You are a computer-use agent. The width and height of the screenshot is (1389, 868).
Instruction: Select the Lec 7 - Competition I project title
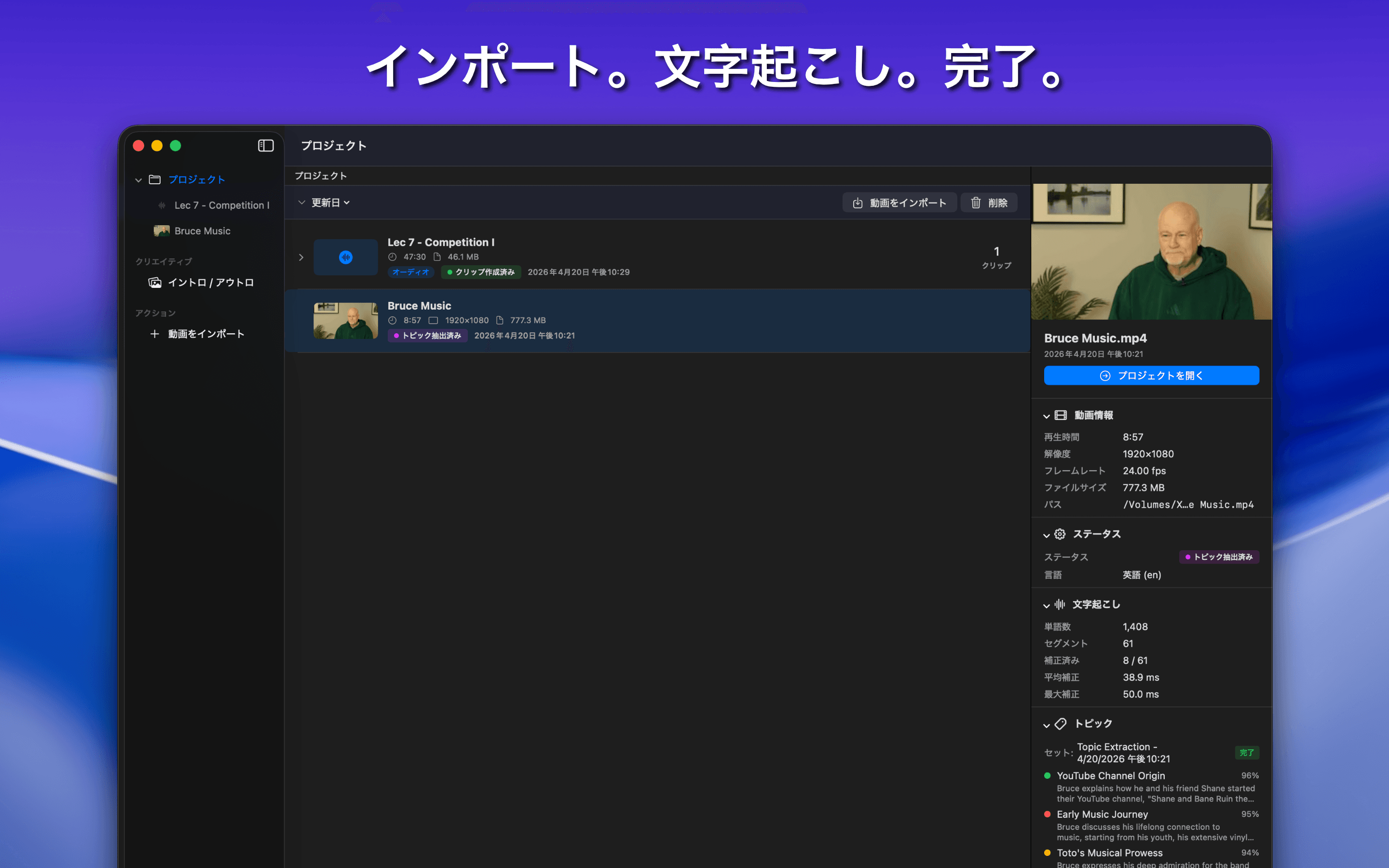click(441, 242)
